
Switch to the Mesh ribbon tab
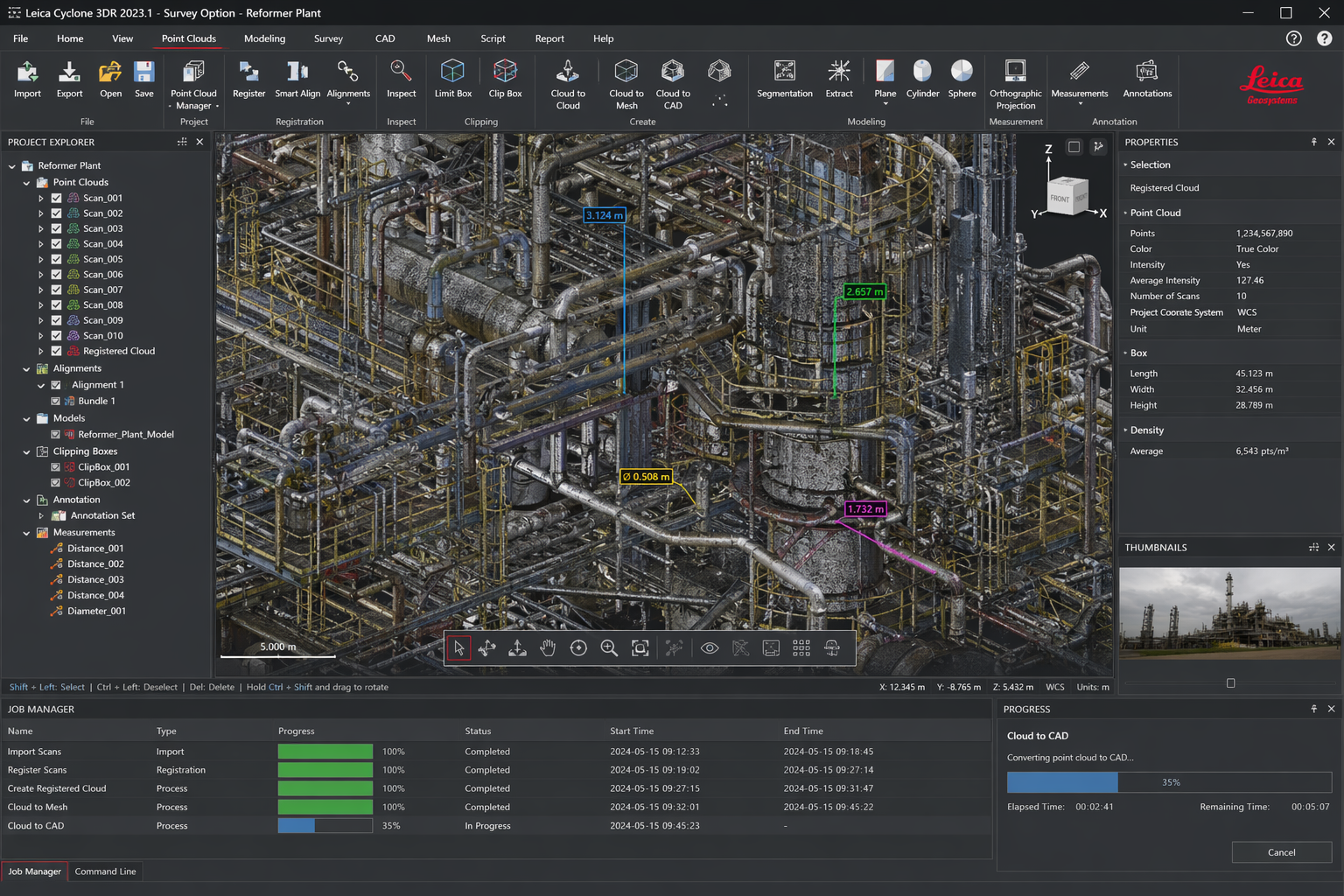point(438,38)
